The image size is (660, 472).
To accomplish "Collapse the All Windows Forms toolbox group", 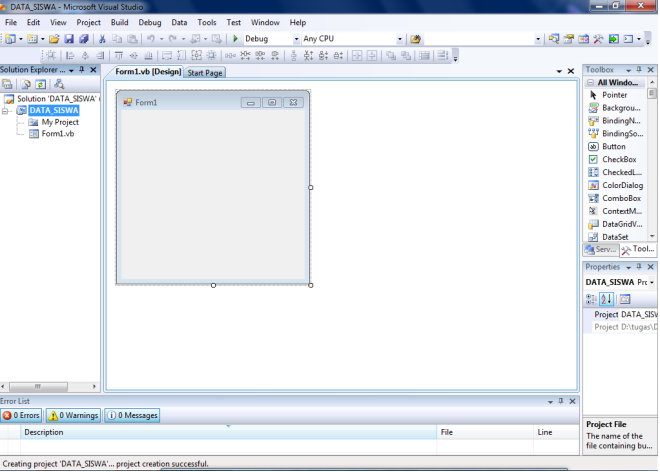I will pos(591,83).
